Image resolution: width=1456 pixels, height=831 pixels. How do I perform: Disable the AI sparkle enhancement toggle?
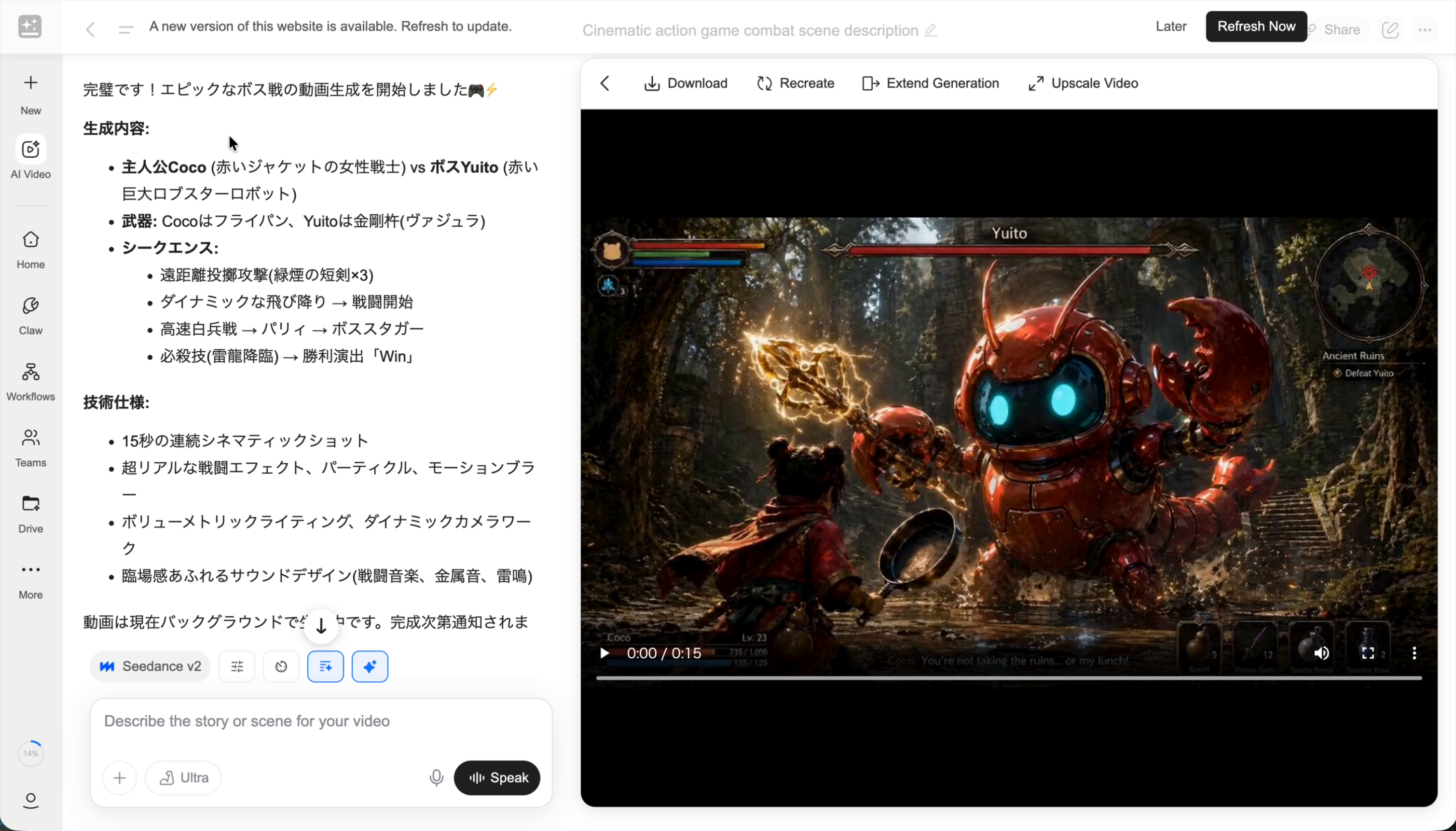370,666
